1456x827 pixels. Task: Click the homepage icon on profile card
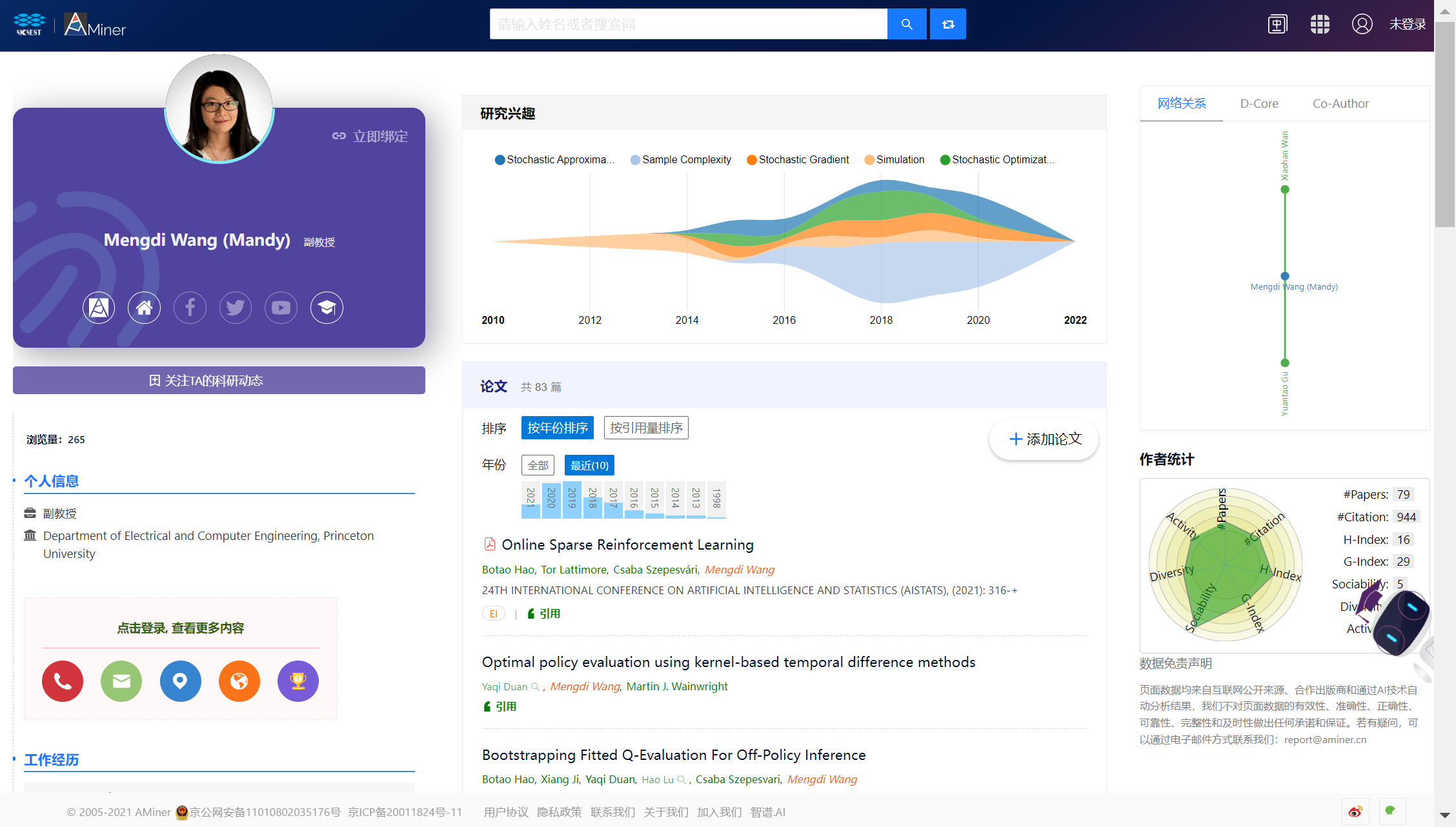point(144,308)
